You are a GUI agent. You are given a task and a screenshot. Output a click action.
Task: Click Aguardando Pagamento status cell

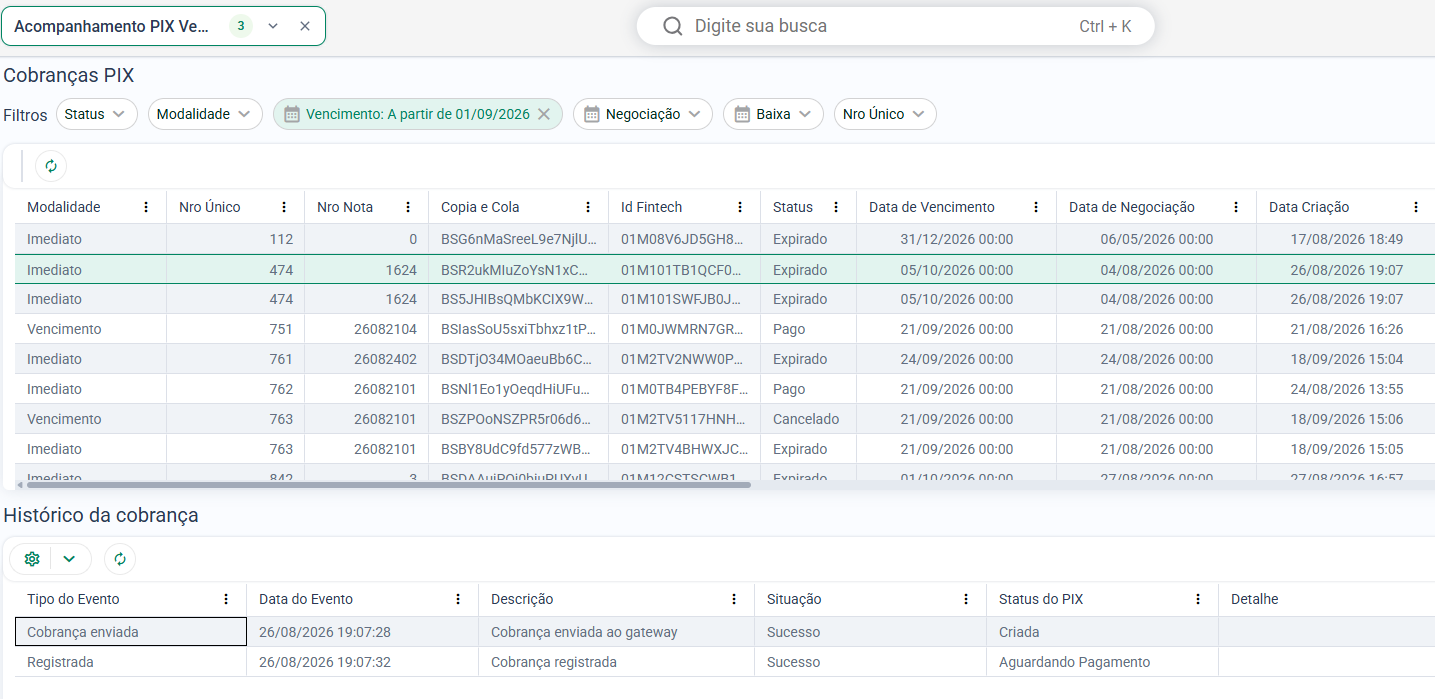pyautogui.click(x=1102, y=662)
